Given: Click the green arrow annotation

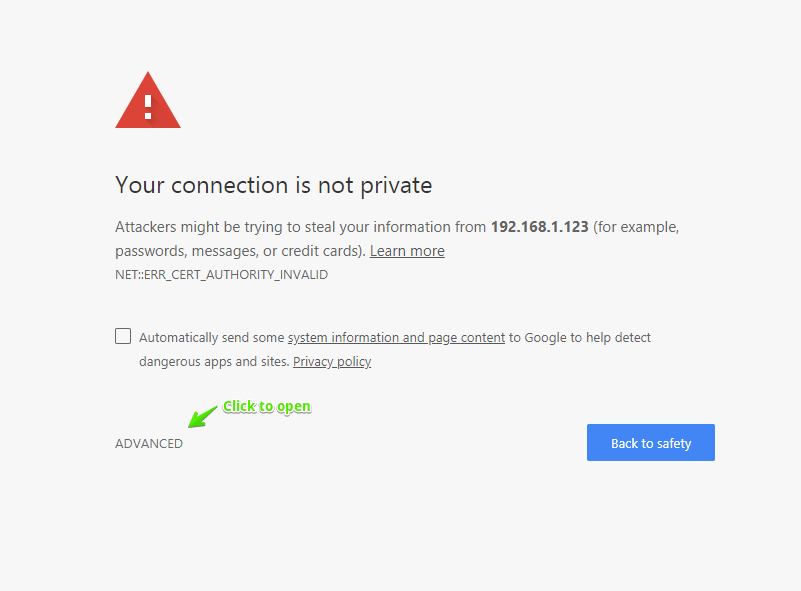Looking at the screenshot, I should point(204,415).
